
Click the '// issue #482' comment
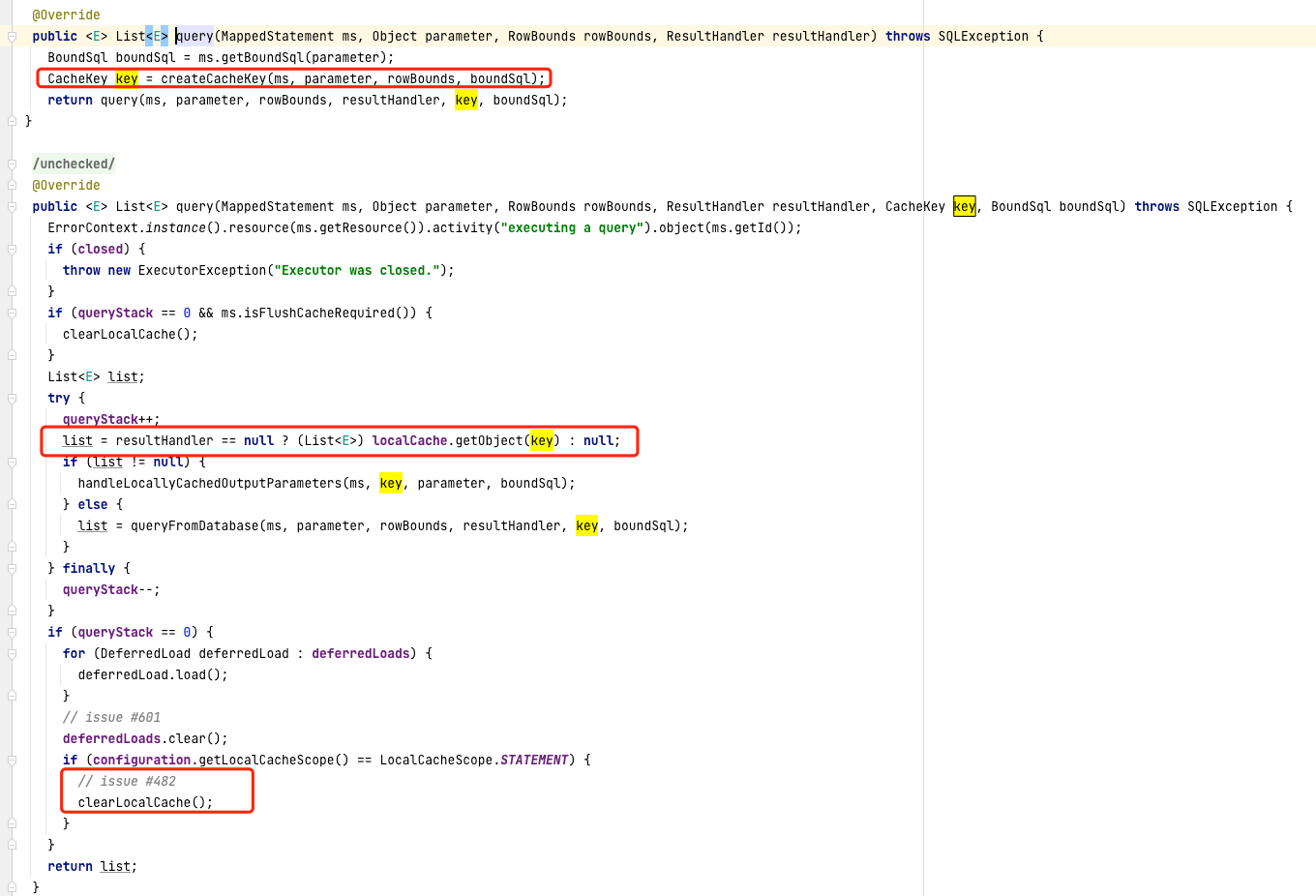tap(127, 781)
